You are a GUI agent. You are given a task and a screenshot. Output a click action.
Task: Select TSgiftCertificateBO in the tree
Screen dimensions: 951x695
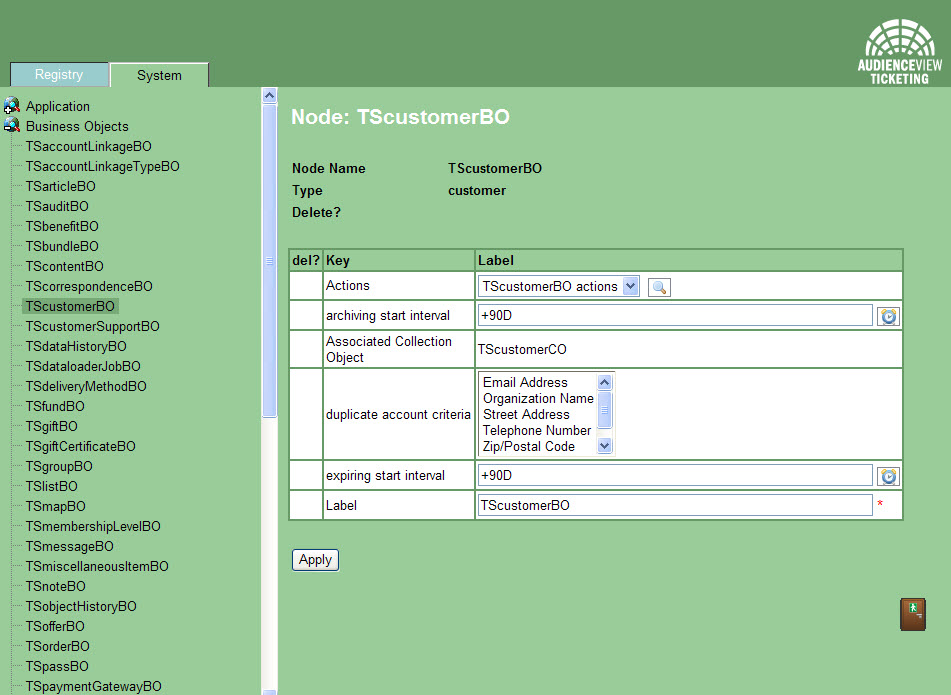coord(81,446)
